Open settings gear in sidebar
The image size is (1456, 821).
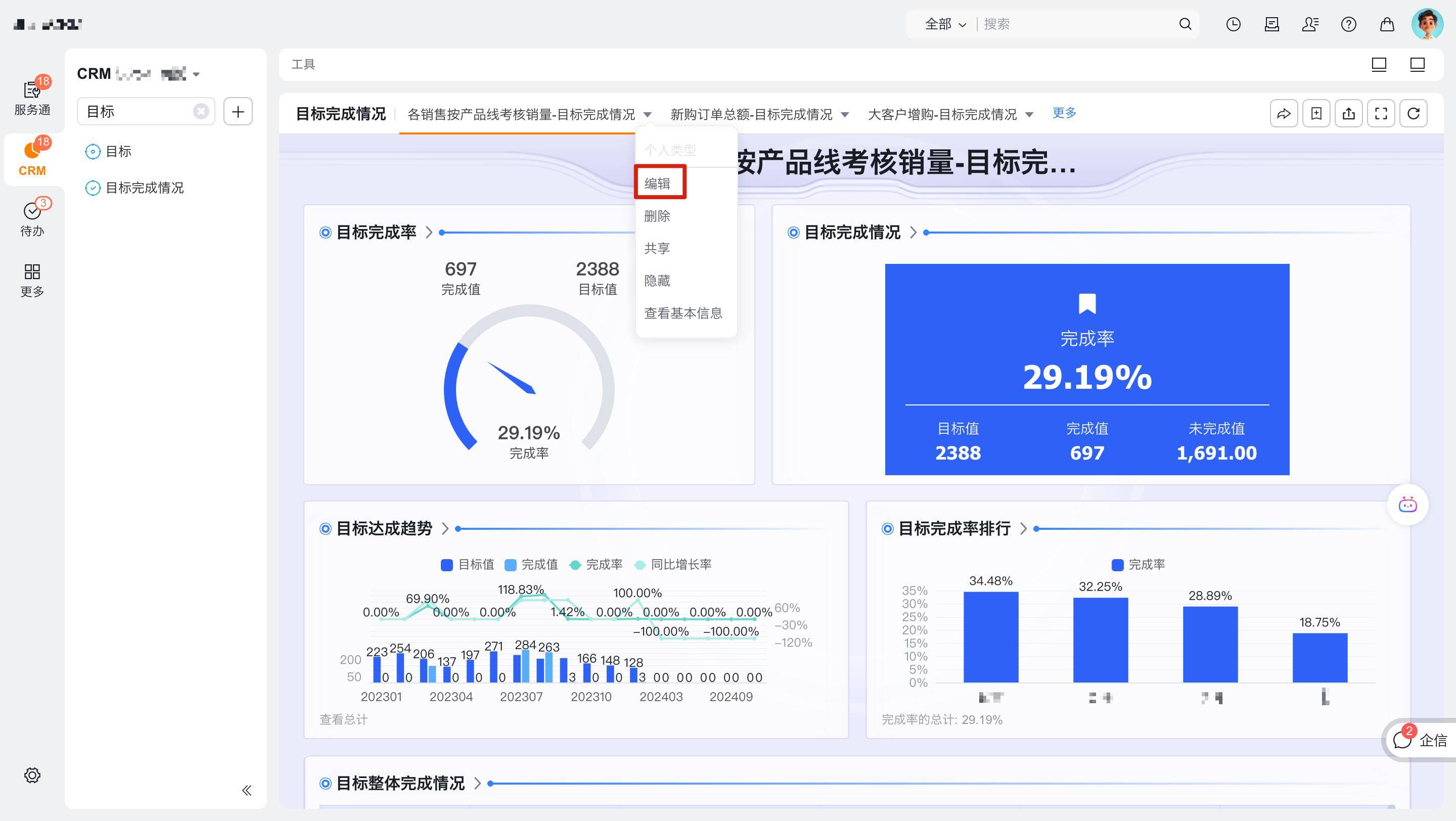coord(32,775)
